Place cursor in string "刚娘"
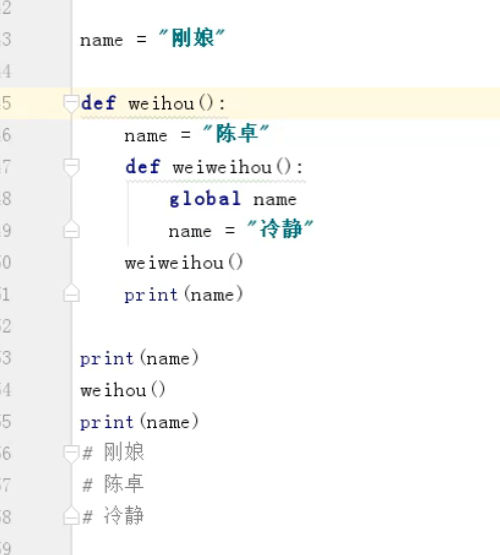This screenshot has width=500, height=555. tap(192, 38)
